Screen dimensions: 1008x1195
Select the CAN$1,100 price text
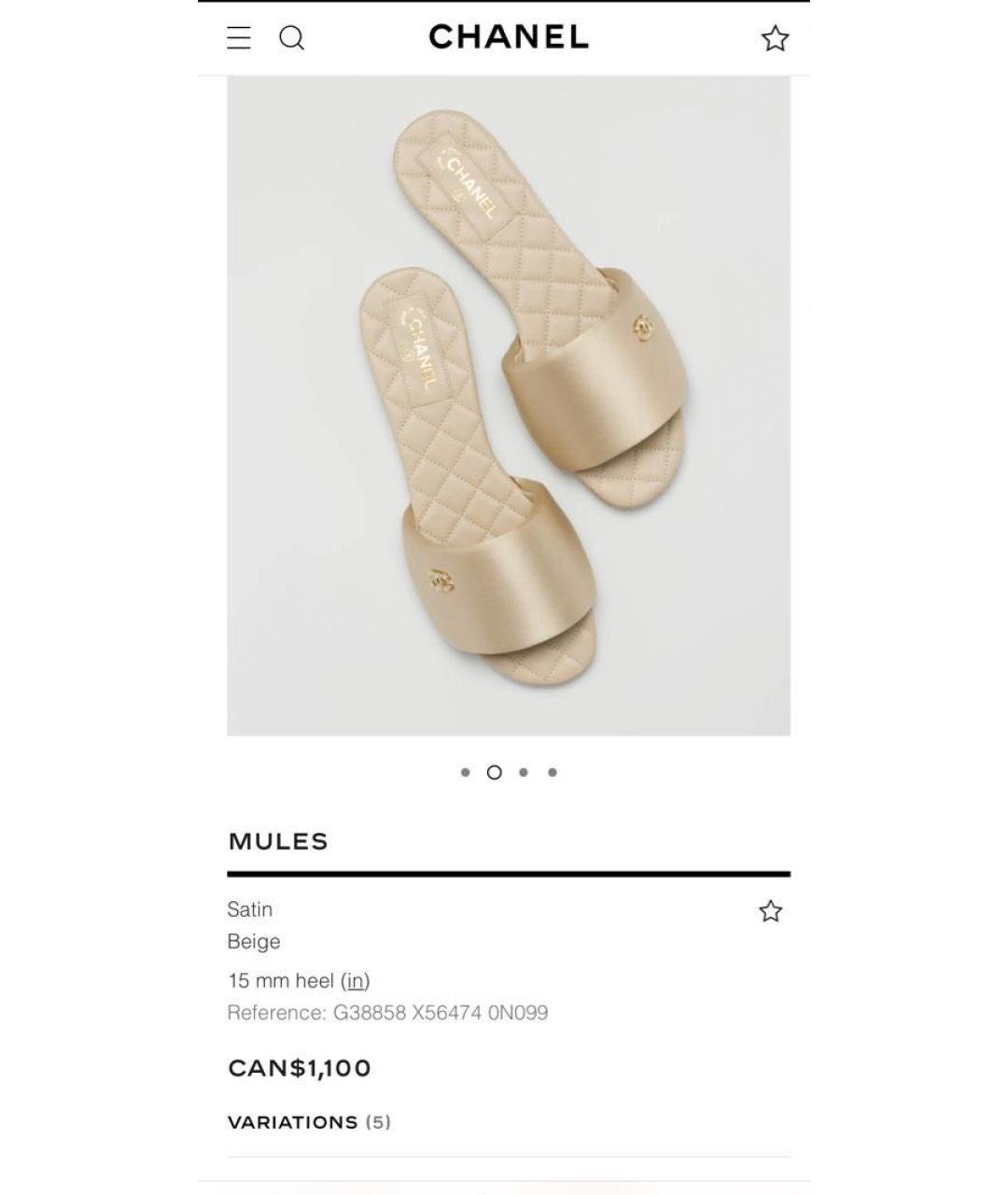pyautogui.click(x=300, y=1068)
